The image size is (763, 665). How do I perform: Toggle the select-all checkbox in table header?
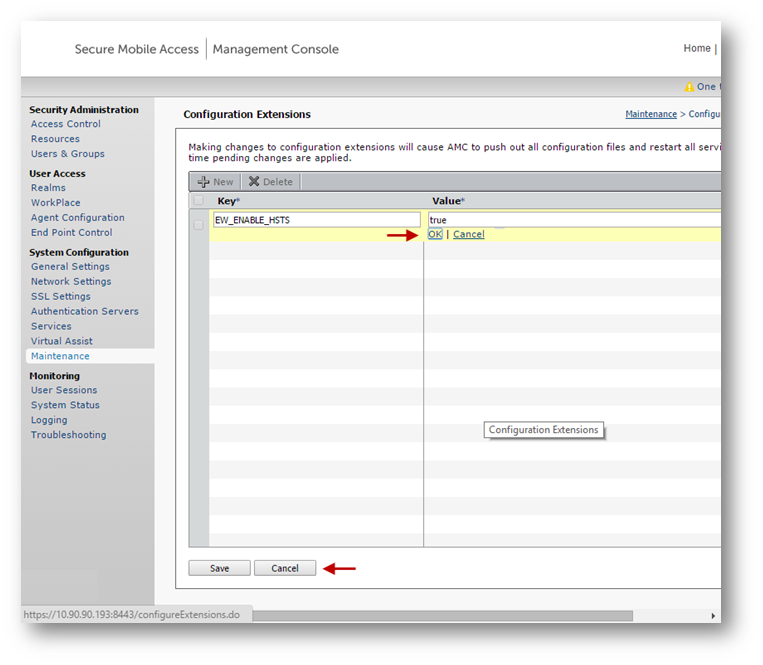(198, 201)
